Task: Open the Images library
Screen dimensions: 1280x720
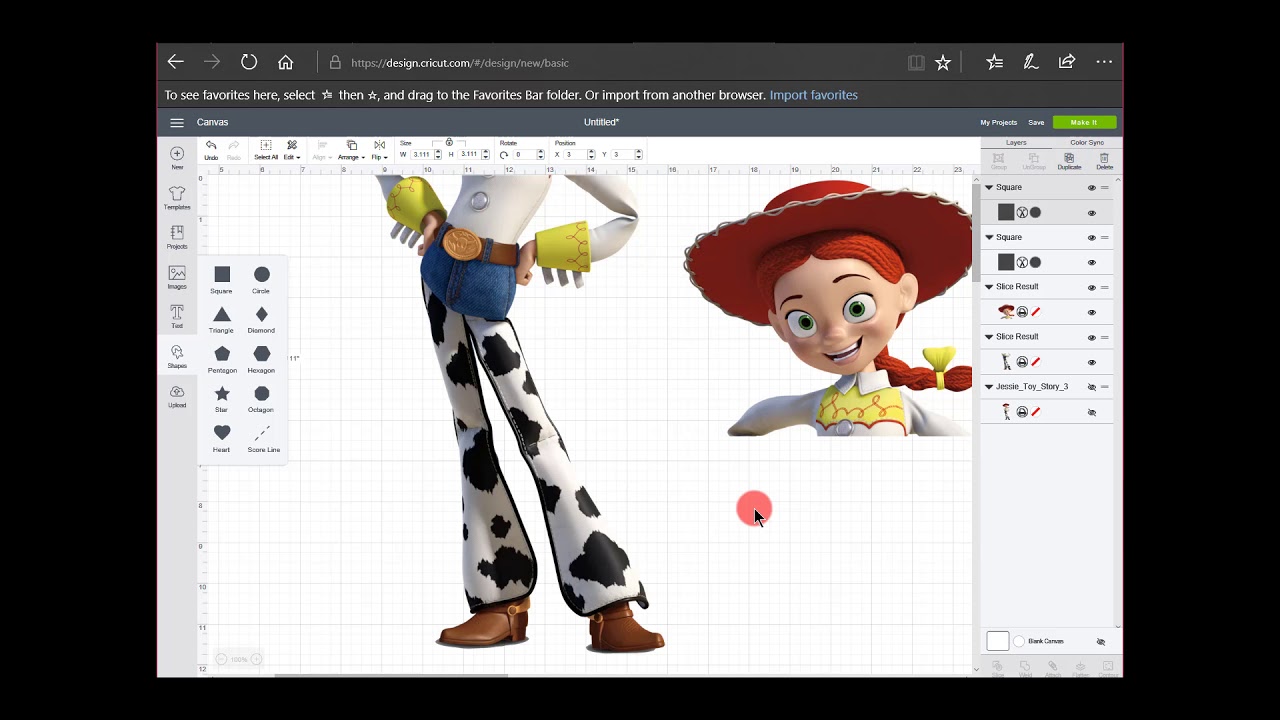Action: point(177,277)
